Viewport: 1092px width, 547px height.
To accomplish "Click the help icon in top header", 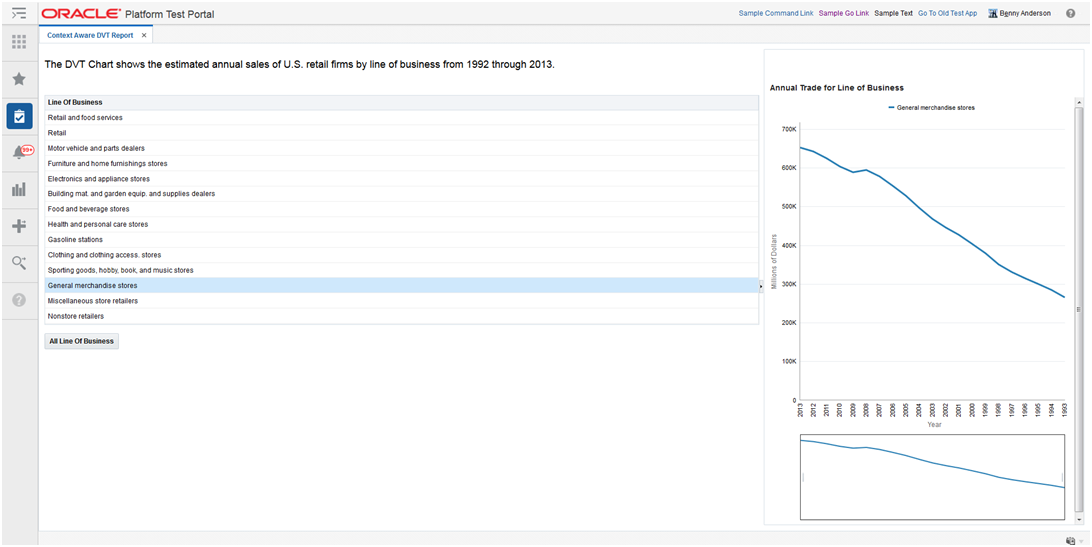I will tap(1070, 13).
